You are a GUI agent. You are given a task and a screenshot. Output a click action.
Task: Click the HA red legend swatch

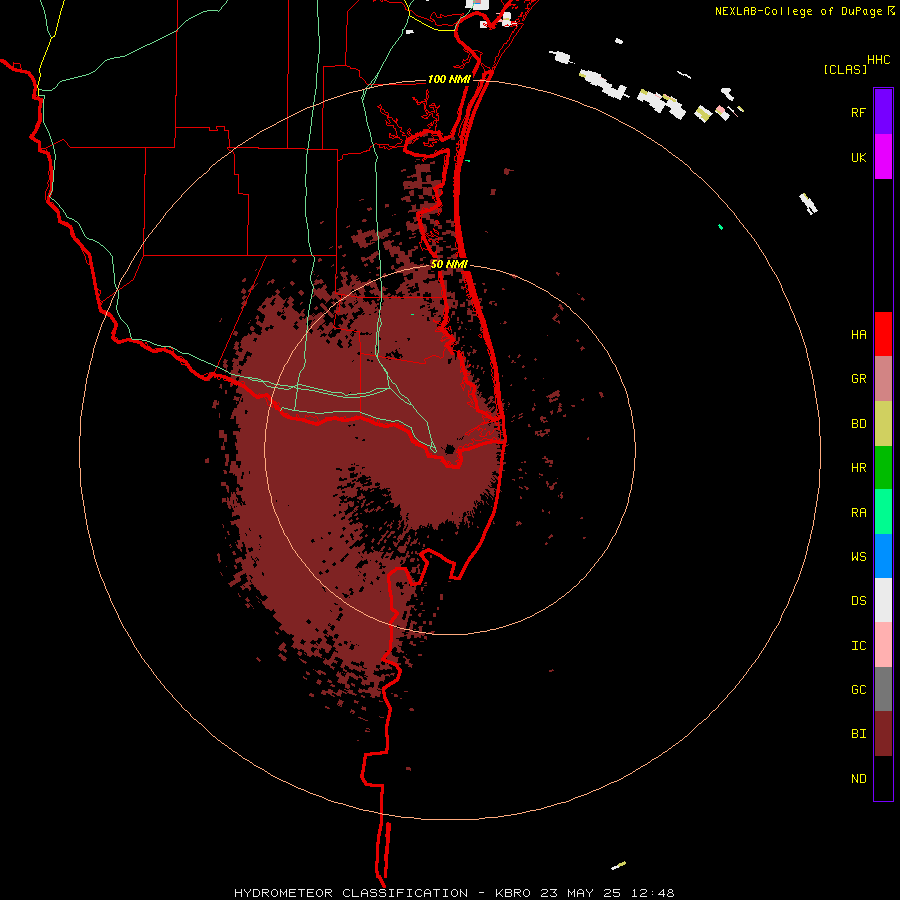[x=883, y=334]
